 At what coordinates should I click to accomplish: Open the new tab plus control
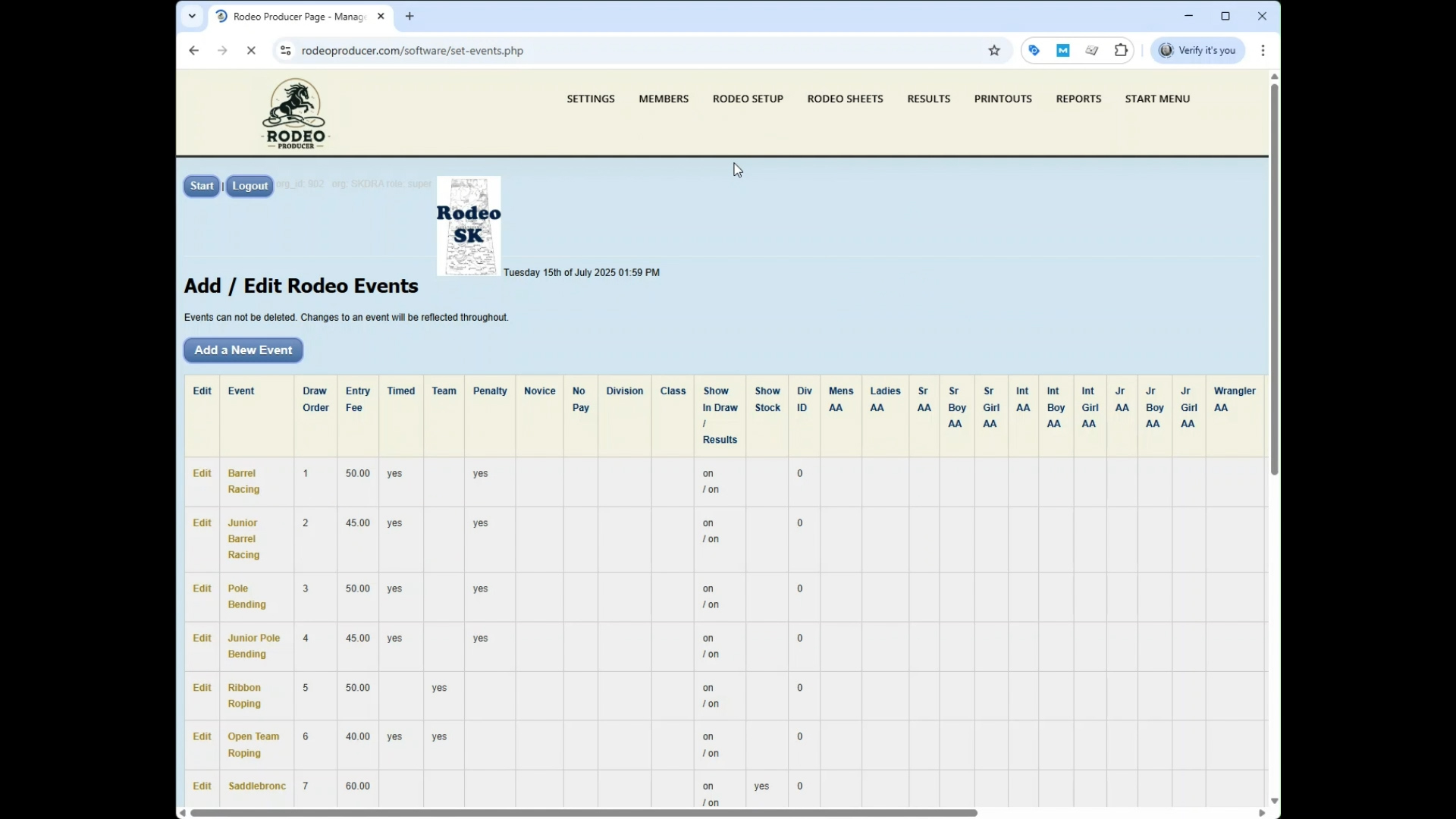pos(409,16)
